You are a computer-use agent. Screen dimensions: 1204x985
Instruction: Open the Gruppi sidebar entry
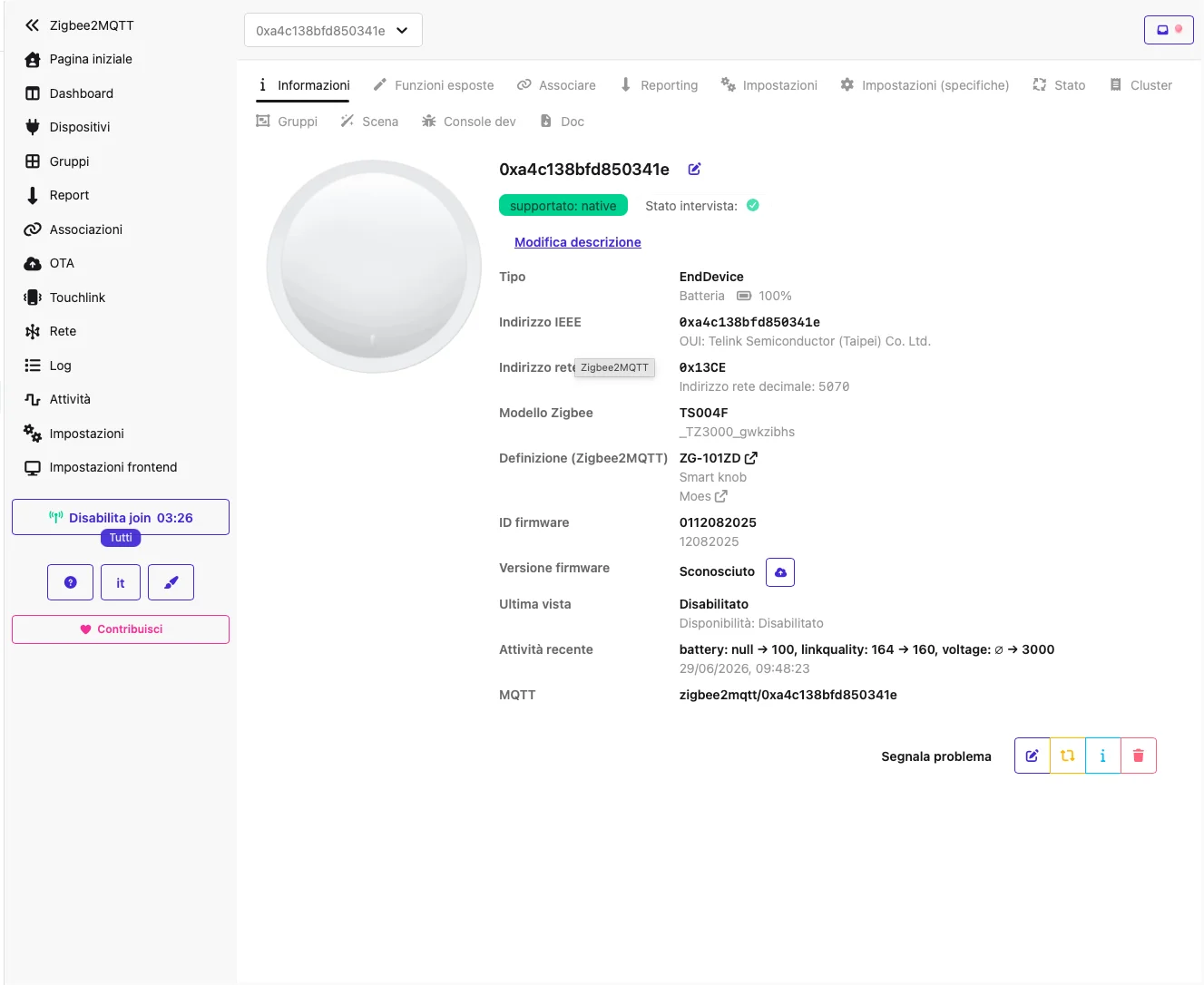click(56, 161)
